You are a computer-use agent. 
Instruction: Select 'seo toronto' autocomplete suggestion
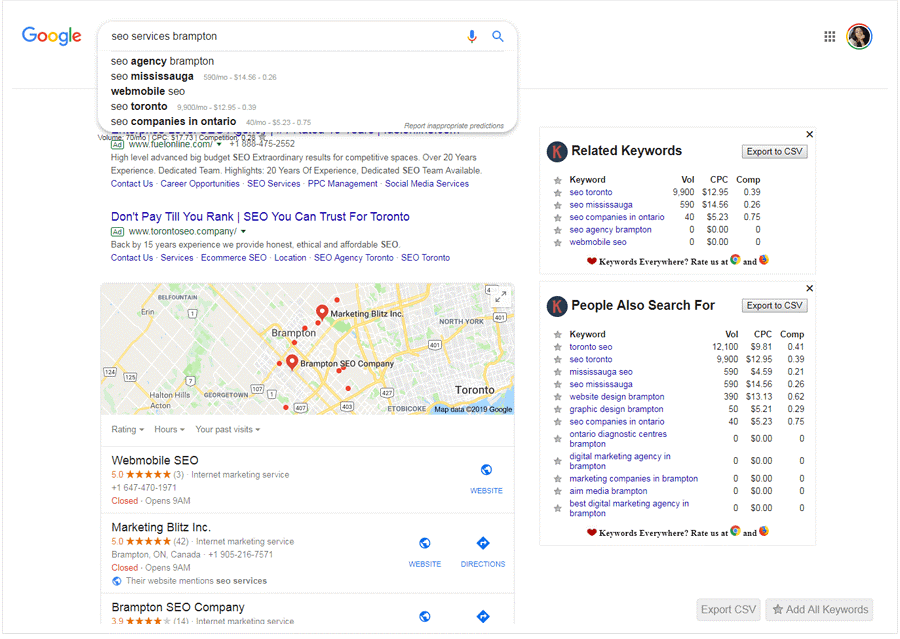tap(139, 106)
